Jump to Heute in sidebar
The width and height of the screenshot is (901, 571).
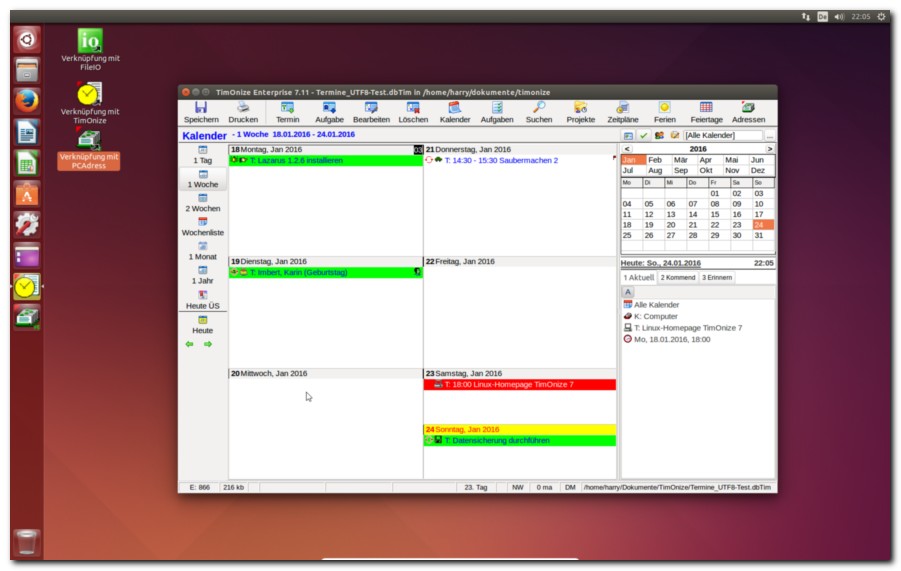tap(203, 325)
